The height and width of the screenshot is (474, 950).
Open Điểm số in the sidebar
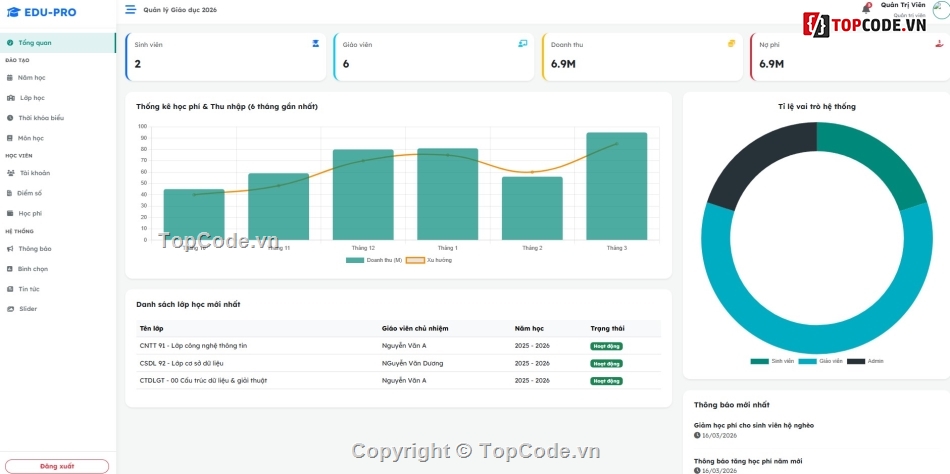pyautogui.click(x=29, y=193)
